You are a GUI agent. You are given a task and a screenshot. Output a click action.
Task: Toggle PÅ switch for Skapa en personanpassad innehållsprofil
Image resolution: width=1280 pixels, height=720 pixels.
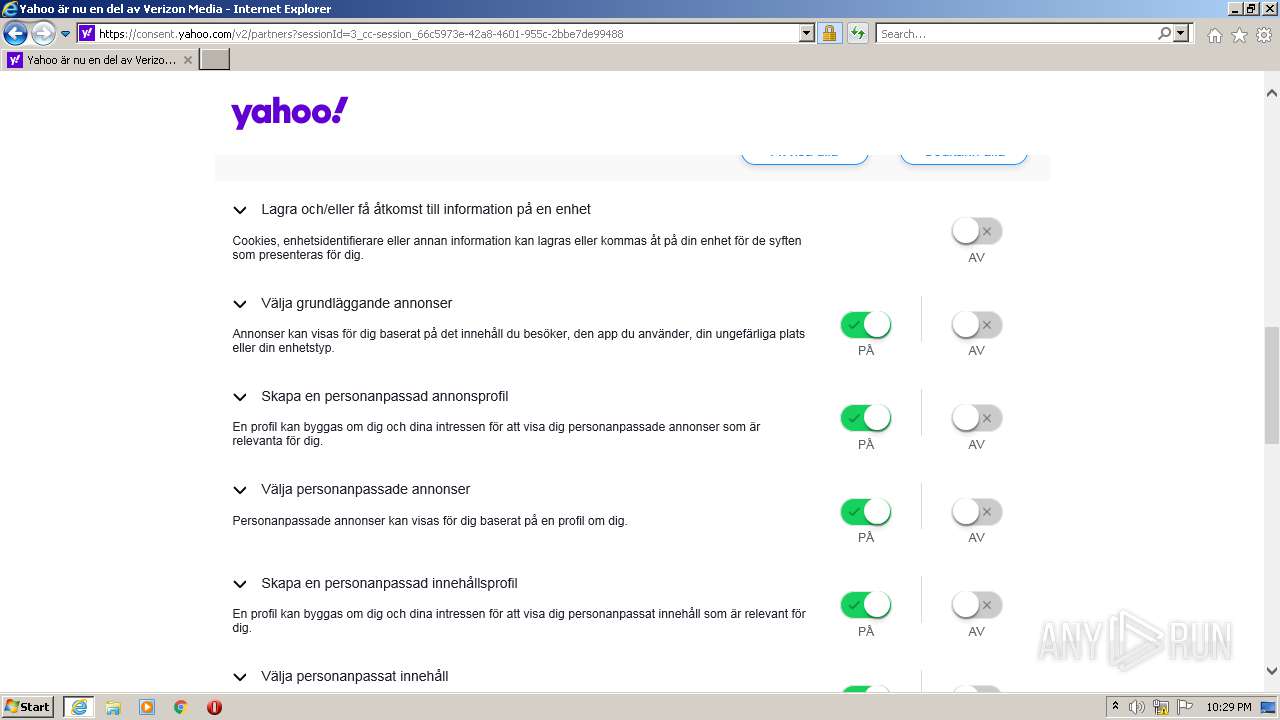[x=866, y=605]
